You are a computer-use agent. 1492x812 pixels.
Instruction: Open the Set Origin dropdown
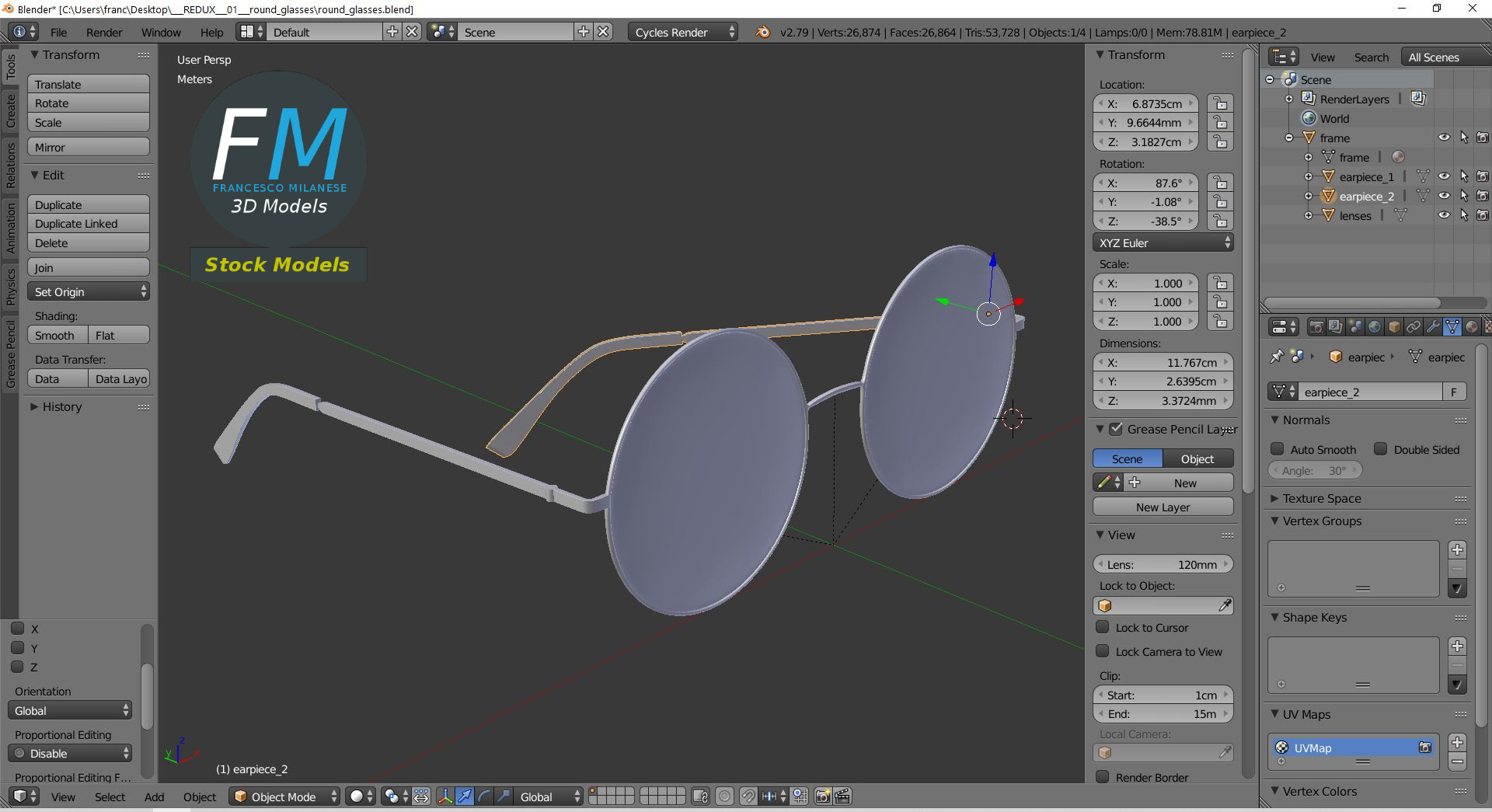tap(88, 291)
